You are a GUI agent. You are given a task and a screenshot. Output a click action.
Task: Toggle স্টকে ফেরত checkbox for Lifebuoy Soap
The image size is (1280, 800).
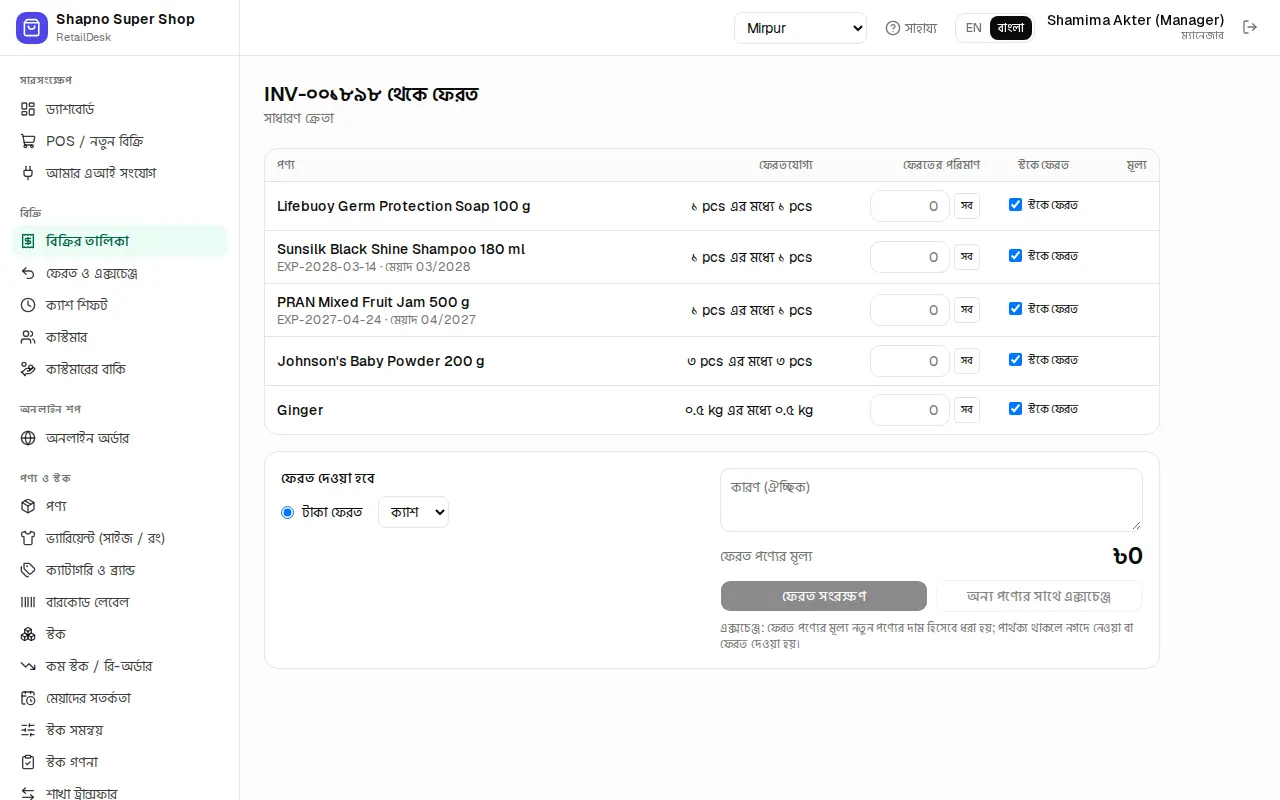pos(1015,205)
